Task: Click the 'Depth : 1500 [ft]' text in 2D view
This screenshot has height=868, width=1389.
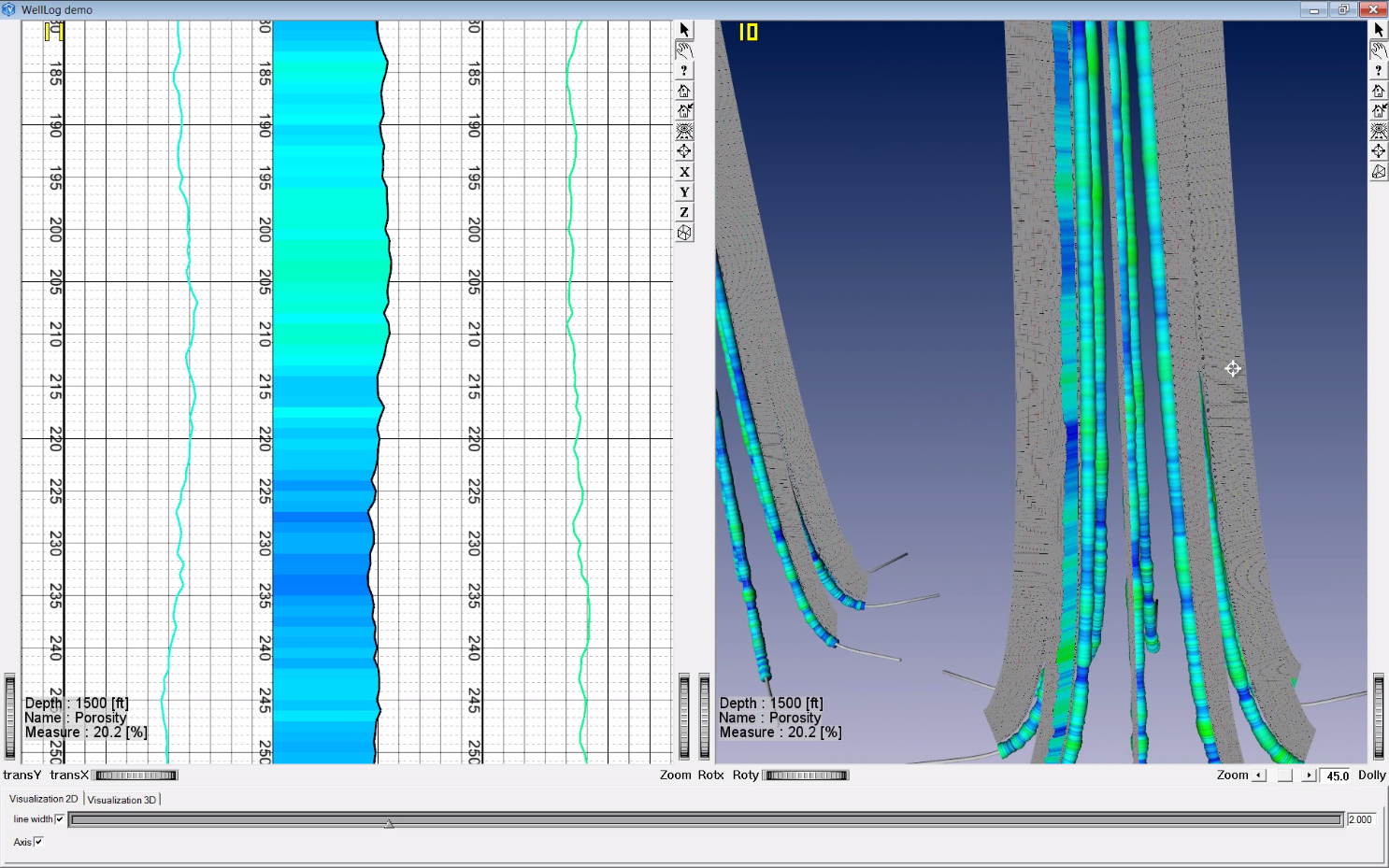Action: tap(77, 703)
